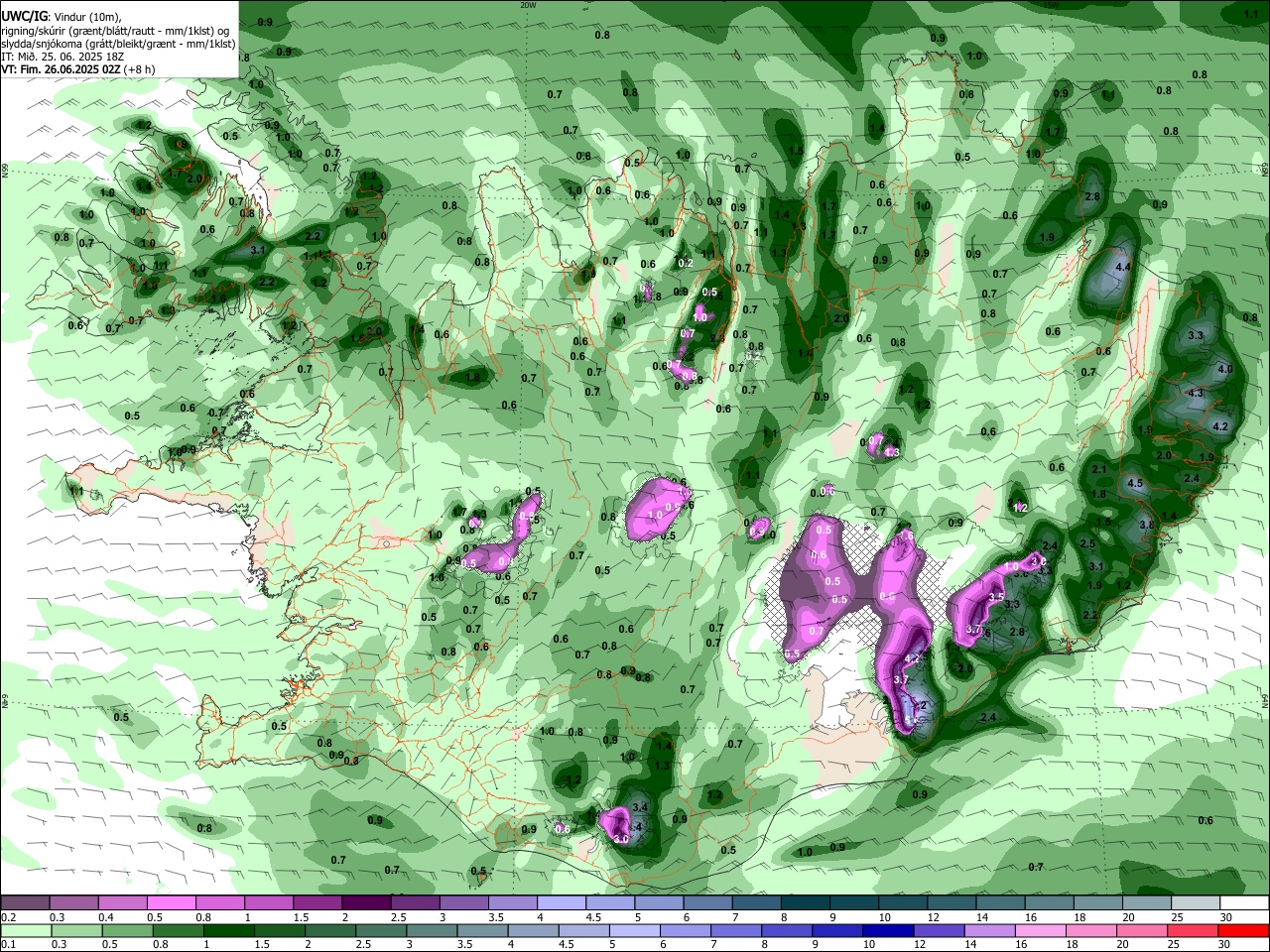The image size is (1270, 952).
Task: Select the white 30 swatch in snow legend
Action: (x=1244, y=903)
